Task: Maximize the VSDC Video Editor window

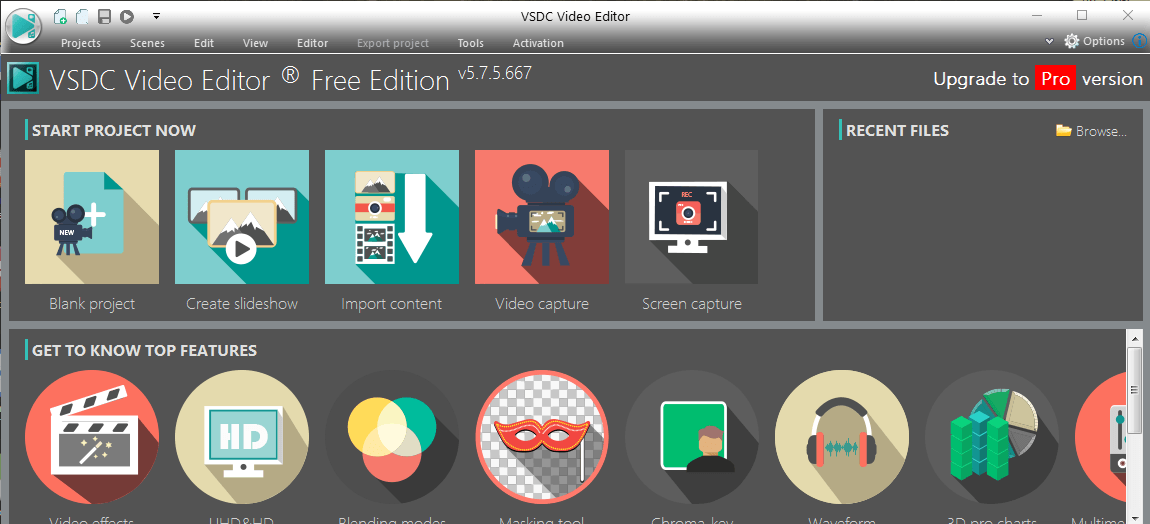Action: 1082,15
